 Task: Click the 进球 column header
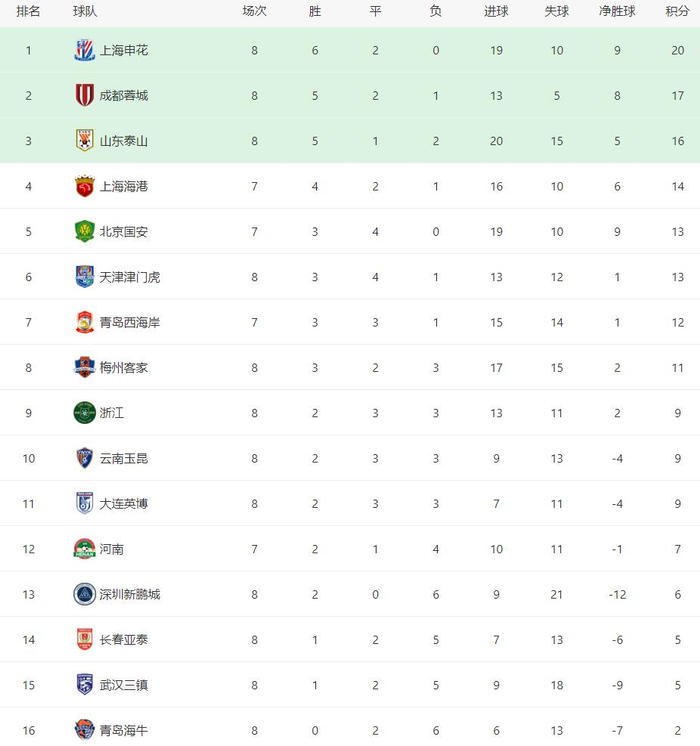[496, 11]
